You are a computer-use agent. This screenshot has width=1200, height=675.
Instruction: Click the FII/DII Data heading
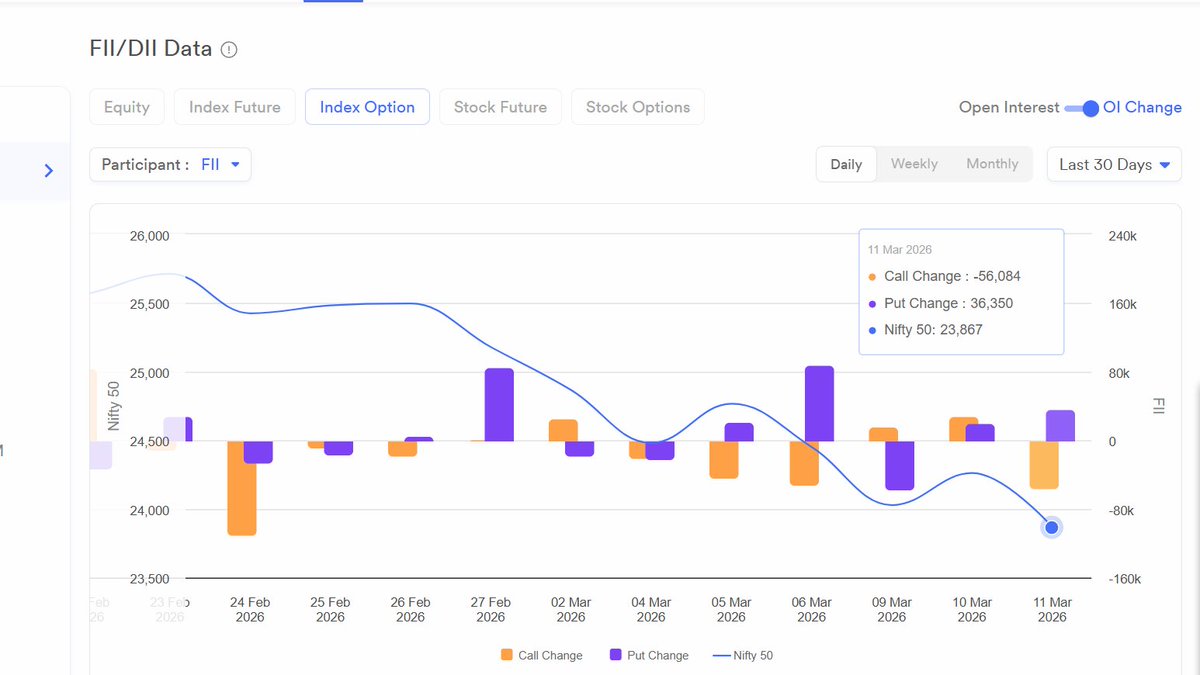(x=151, y=49)
